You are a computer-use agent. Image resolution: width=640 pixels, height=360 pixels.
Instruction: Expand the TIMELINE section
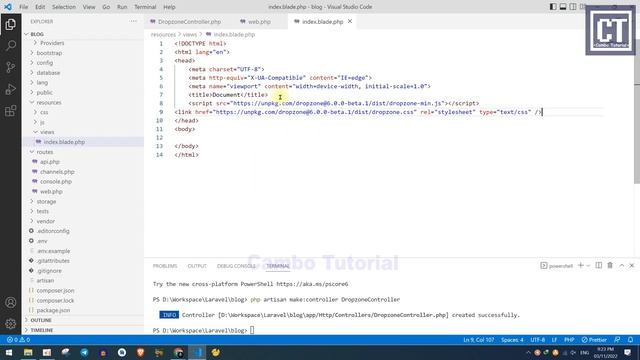(x=42, y=330)
